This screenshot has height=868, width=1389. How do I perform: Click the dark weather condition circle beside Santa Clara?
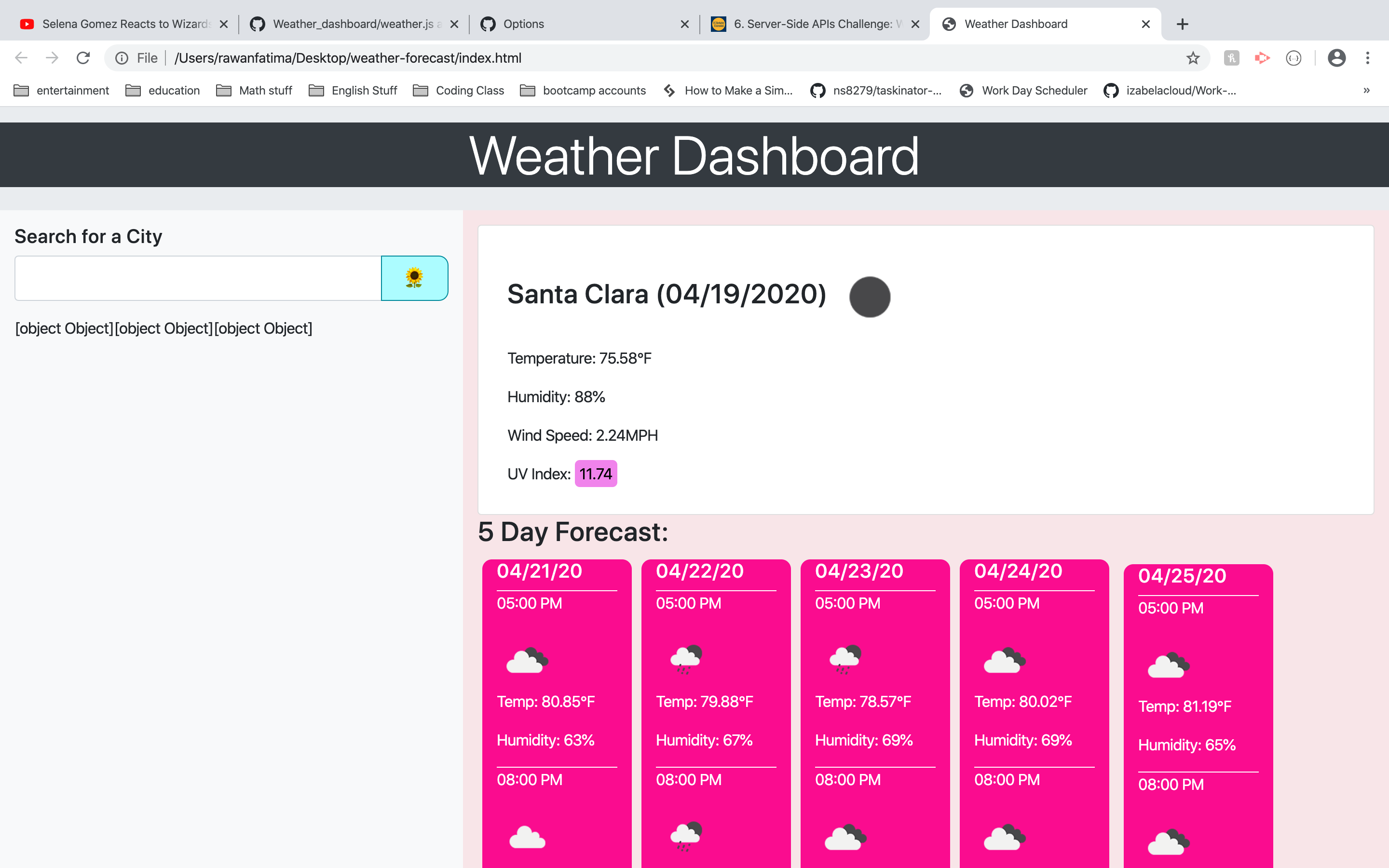click(870, 297)
